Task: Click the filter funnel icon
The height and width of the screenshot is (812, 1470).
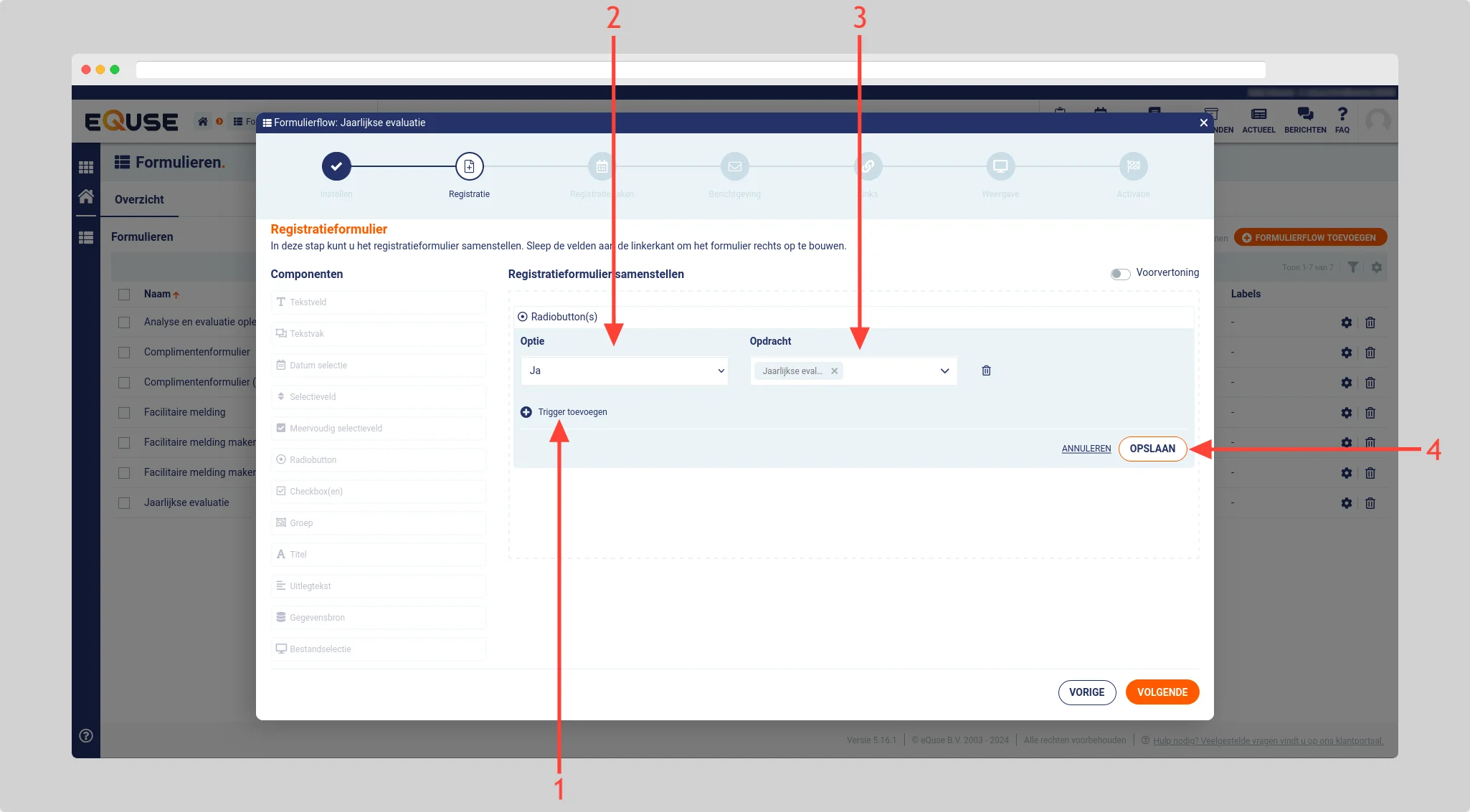Action: click(x=1352, y=267)
